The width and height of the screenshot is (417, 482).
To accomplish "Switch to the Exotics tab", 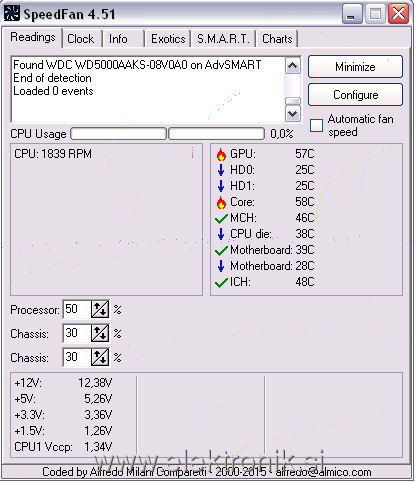I will (x=168, y=39).
